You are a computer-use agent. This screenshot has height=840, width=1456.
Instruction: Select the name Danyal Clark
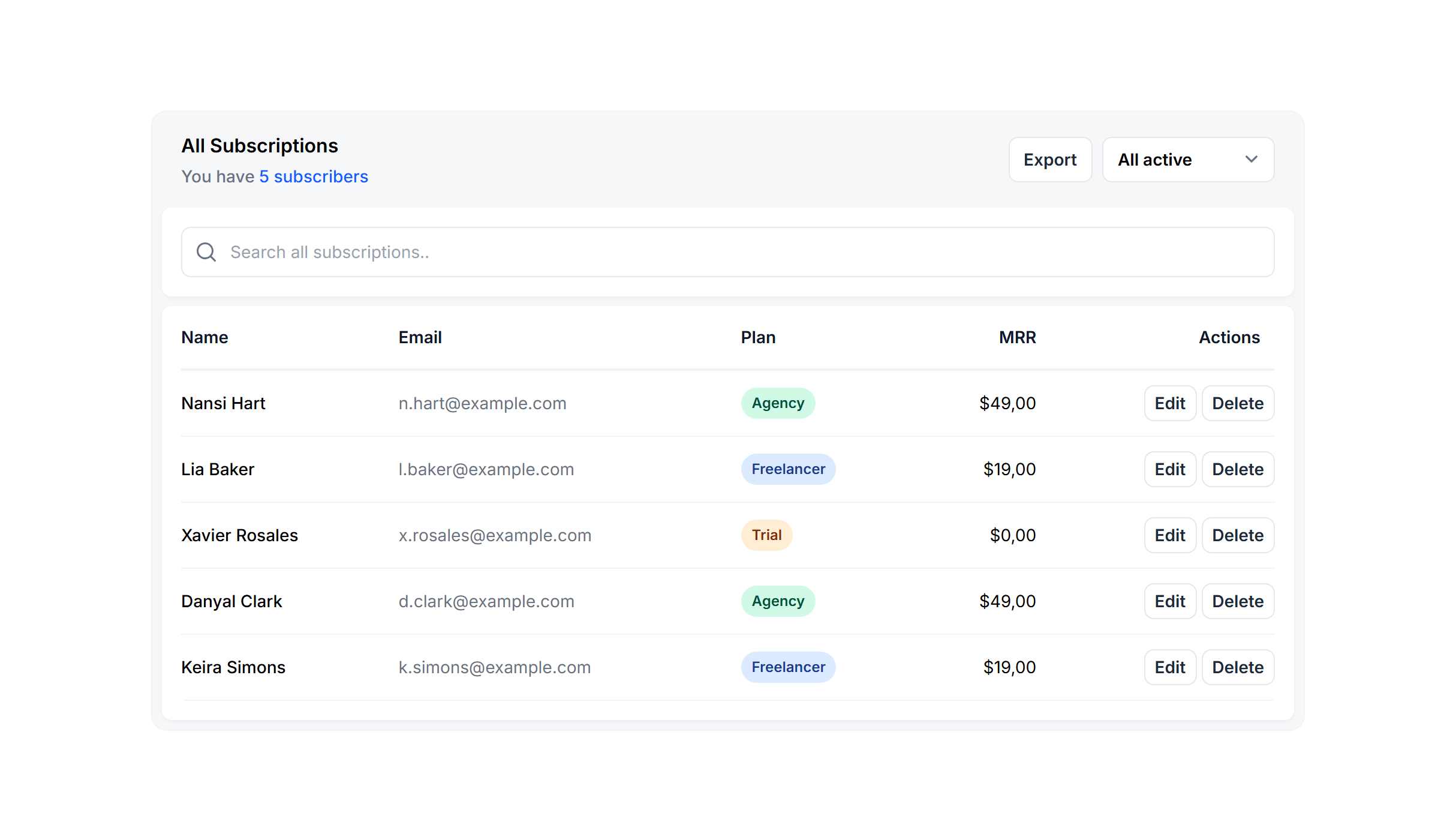tap(231, 601)
